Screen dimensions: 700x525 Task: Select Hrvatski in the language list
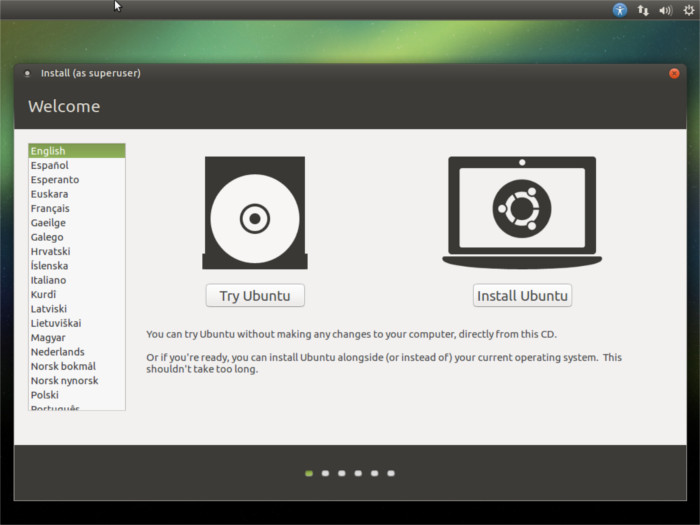77,251
